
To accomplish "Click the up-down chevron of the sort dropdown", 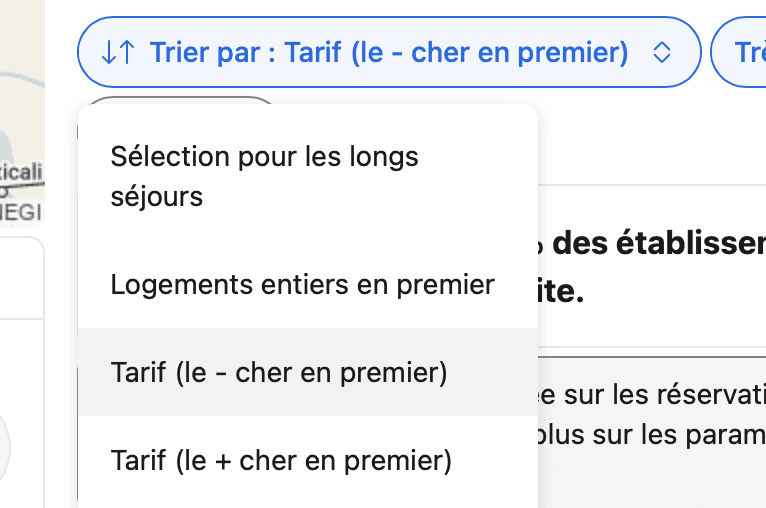I will tap(662, 52).
